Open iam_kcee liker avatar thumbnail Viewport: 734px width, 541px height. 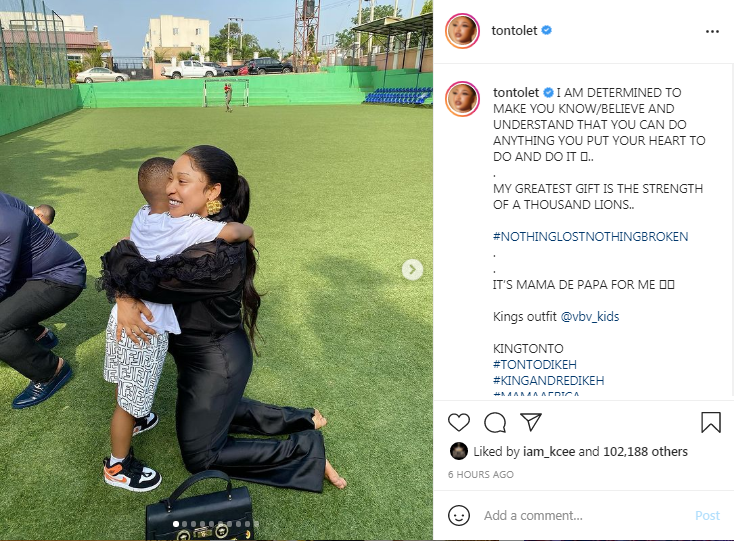tap(459, 451)
